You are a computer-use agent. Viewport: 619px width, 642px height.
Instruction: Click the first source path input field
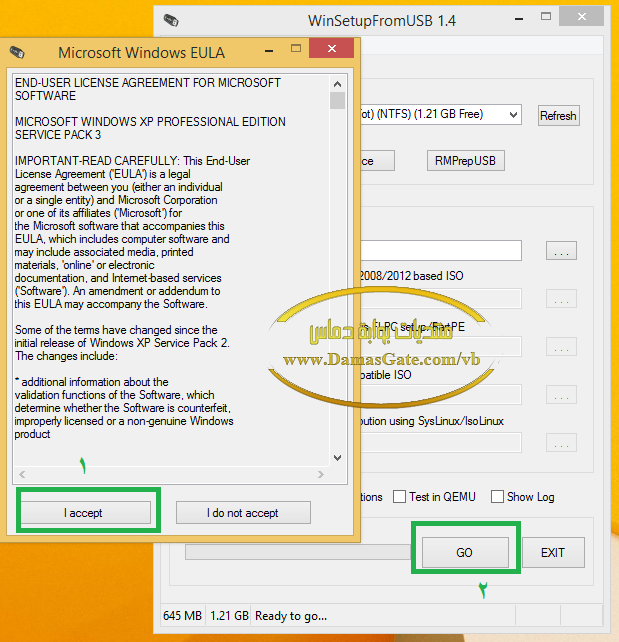click(x=441, y=251)
